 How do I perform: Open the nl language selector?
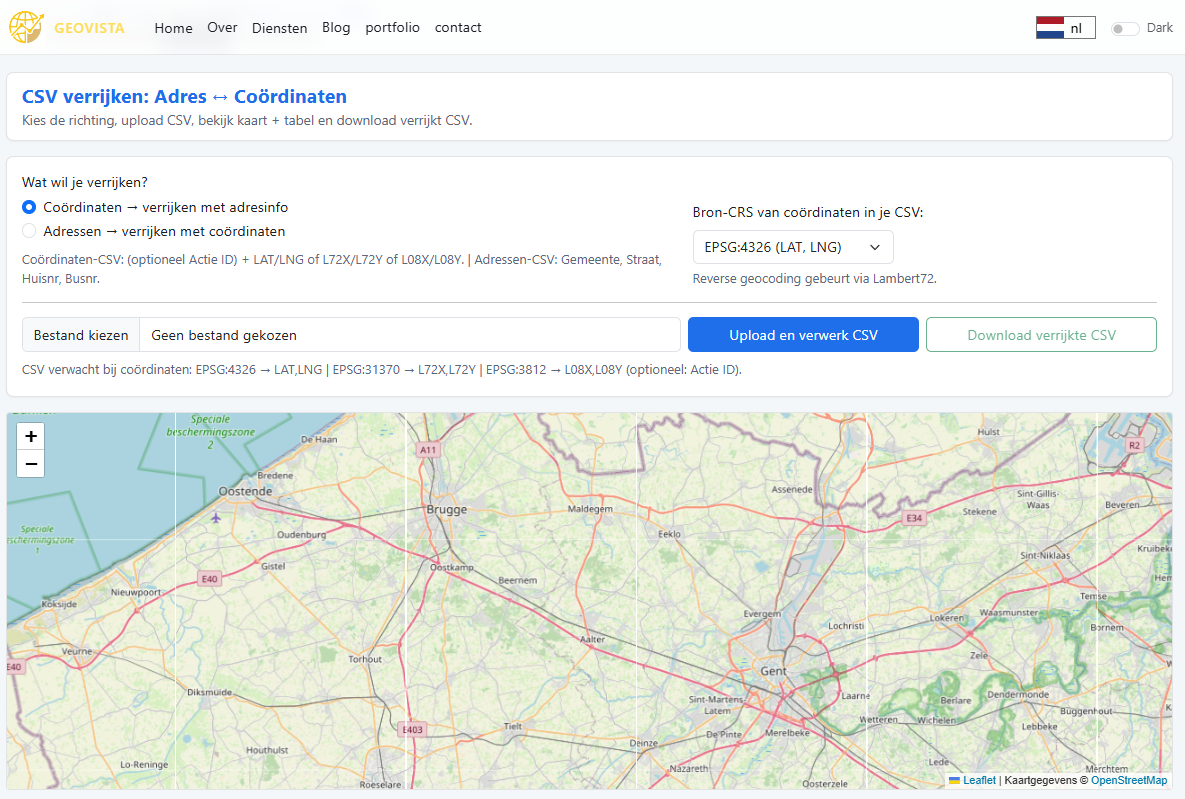tap(1065, 28)
